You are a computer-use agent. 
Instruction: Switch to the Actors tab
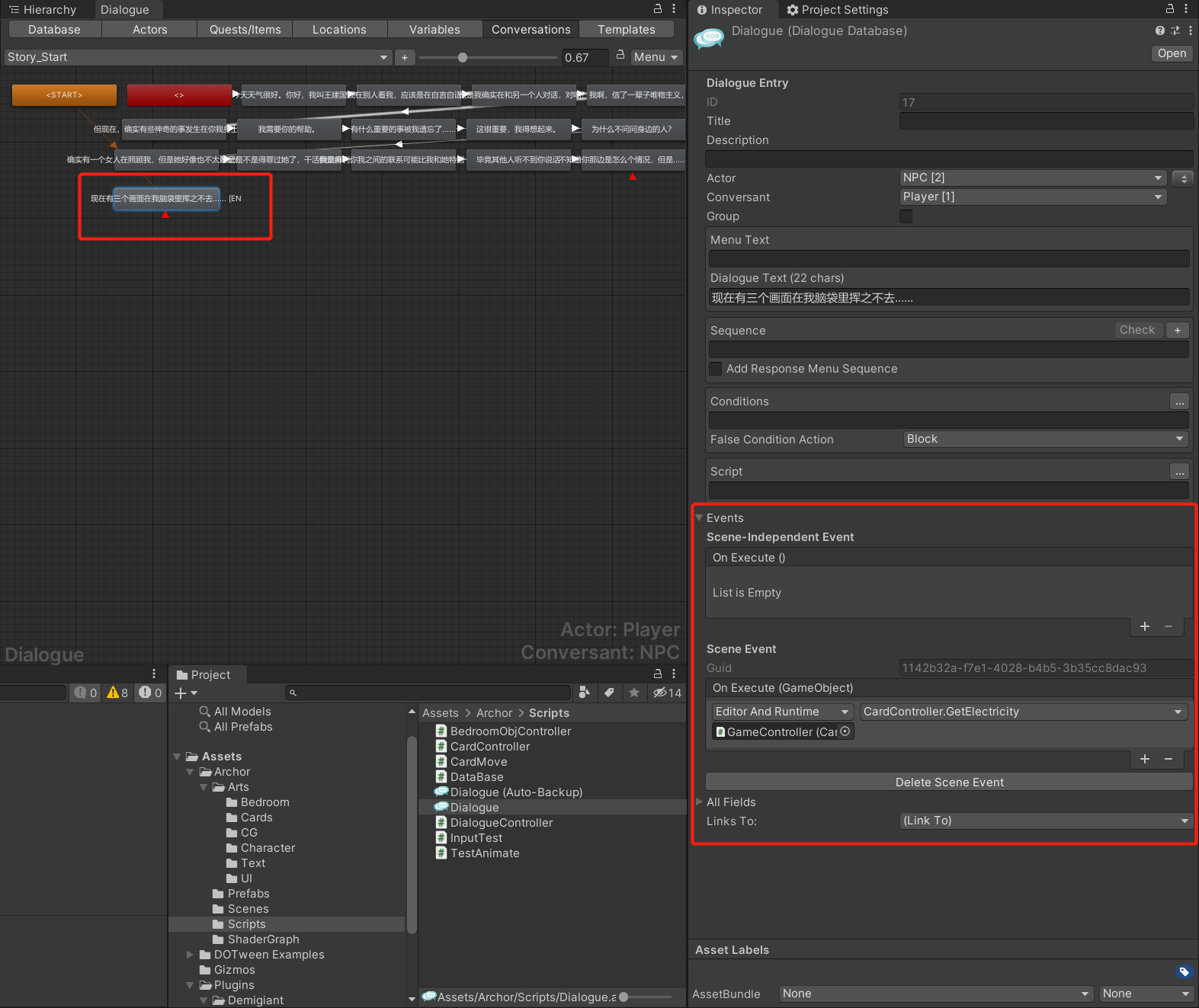tap(149, 29)
